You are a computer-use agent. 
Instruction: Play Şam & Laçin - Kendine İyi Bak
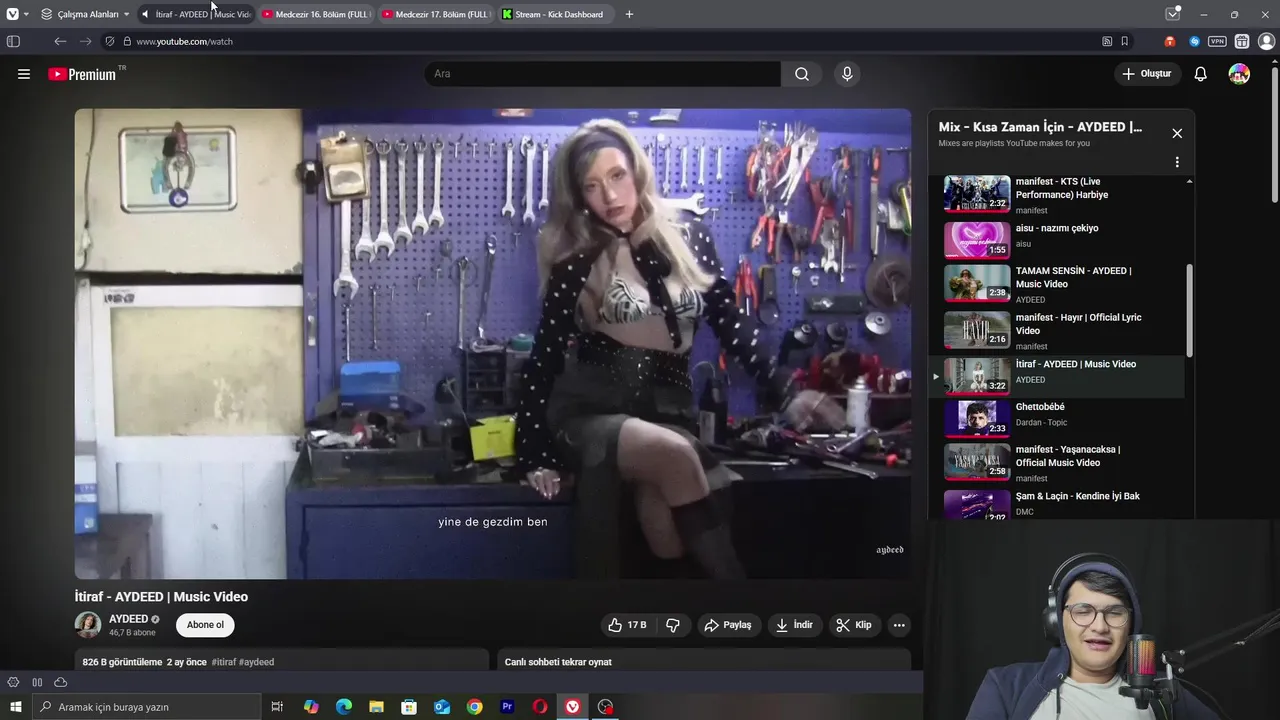[1056, 504]
